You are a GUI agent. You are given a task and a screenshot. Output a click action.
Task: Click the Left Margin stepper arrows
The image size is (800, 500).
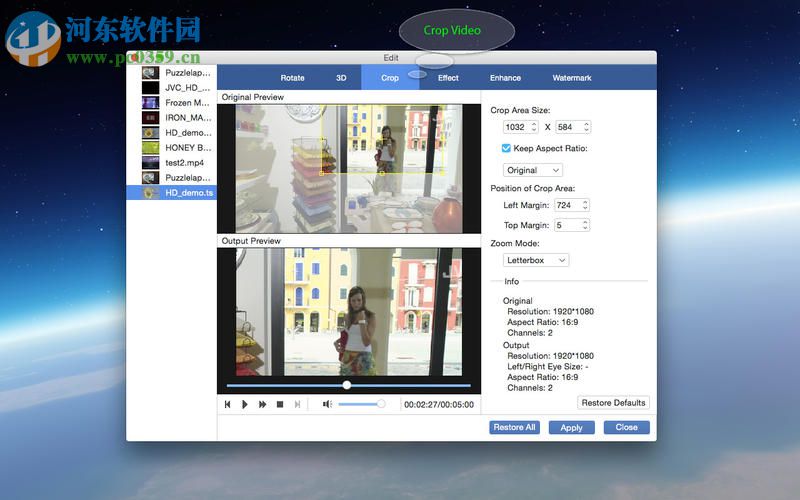(x=585, y=205)
